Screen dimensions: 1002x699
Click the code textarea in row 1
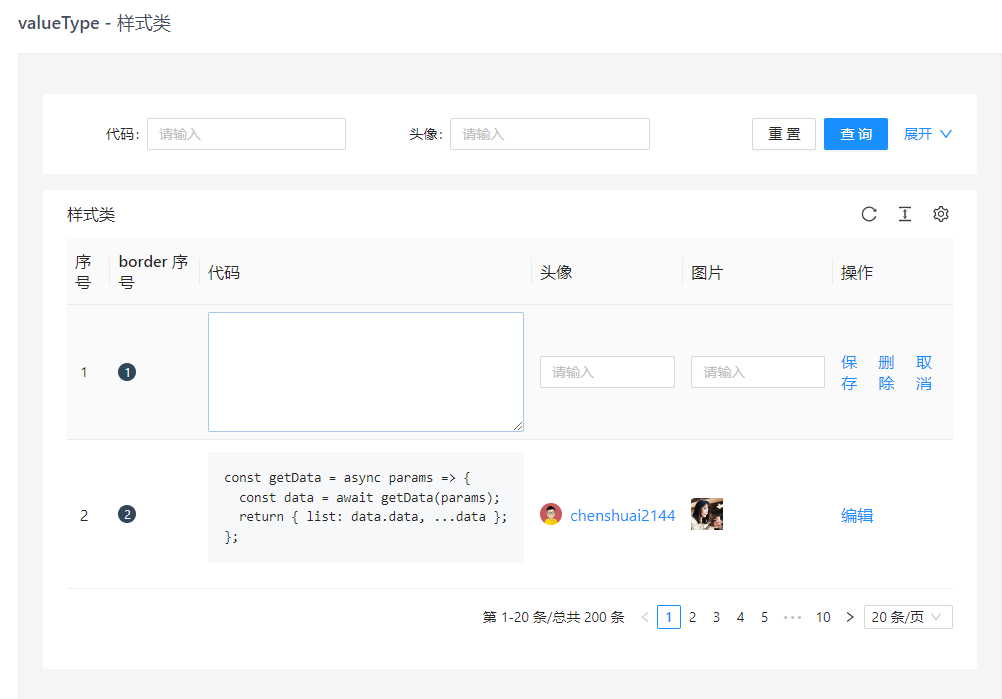366,372
